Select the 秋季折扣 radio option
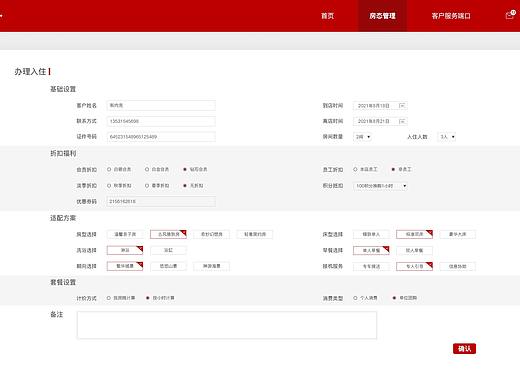Viewport: 520px width, 390px height. 119,185
